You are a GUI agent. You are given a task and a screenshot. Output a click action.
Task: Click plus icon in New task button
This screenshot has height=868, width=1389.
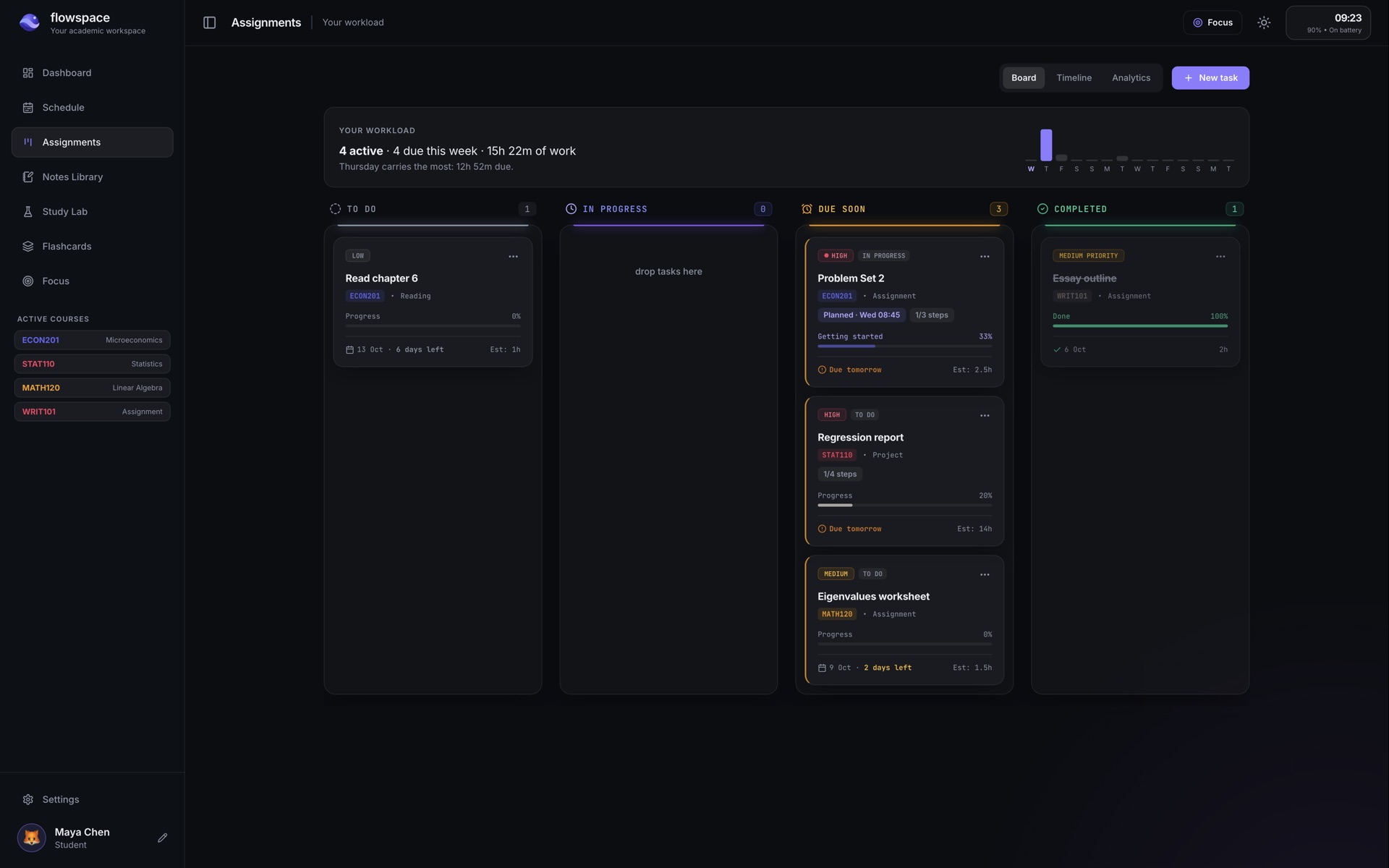(x=1188, y=78)
